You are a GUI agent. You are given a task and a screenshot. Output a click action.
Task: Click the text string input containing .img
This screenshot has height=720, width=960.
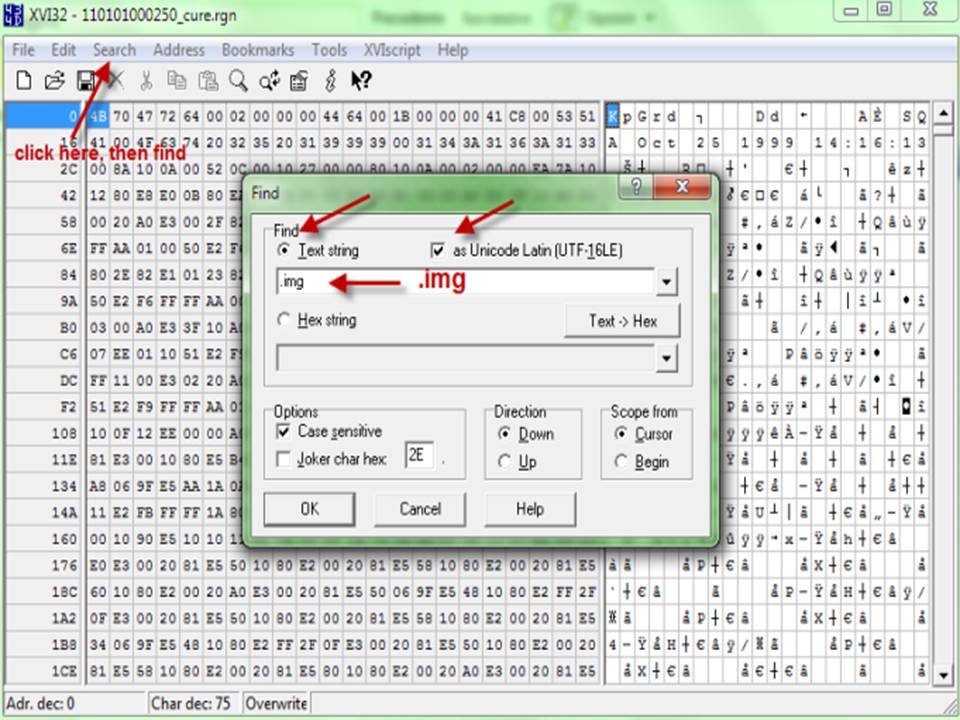click(466, 282)
